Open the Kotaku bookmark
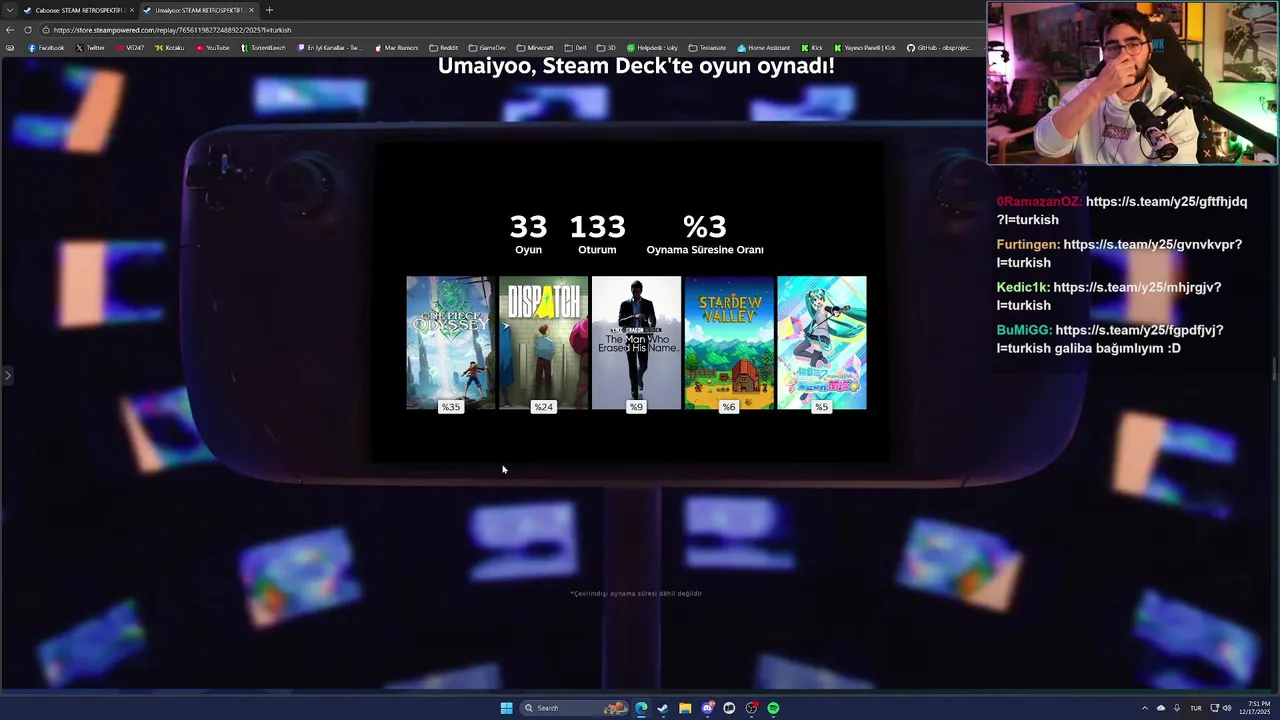 (170, 48)
